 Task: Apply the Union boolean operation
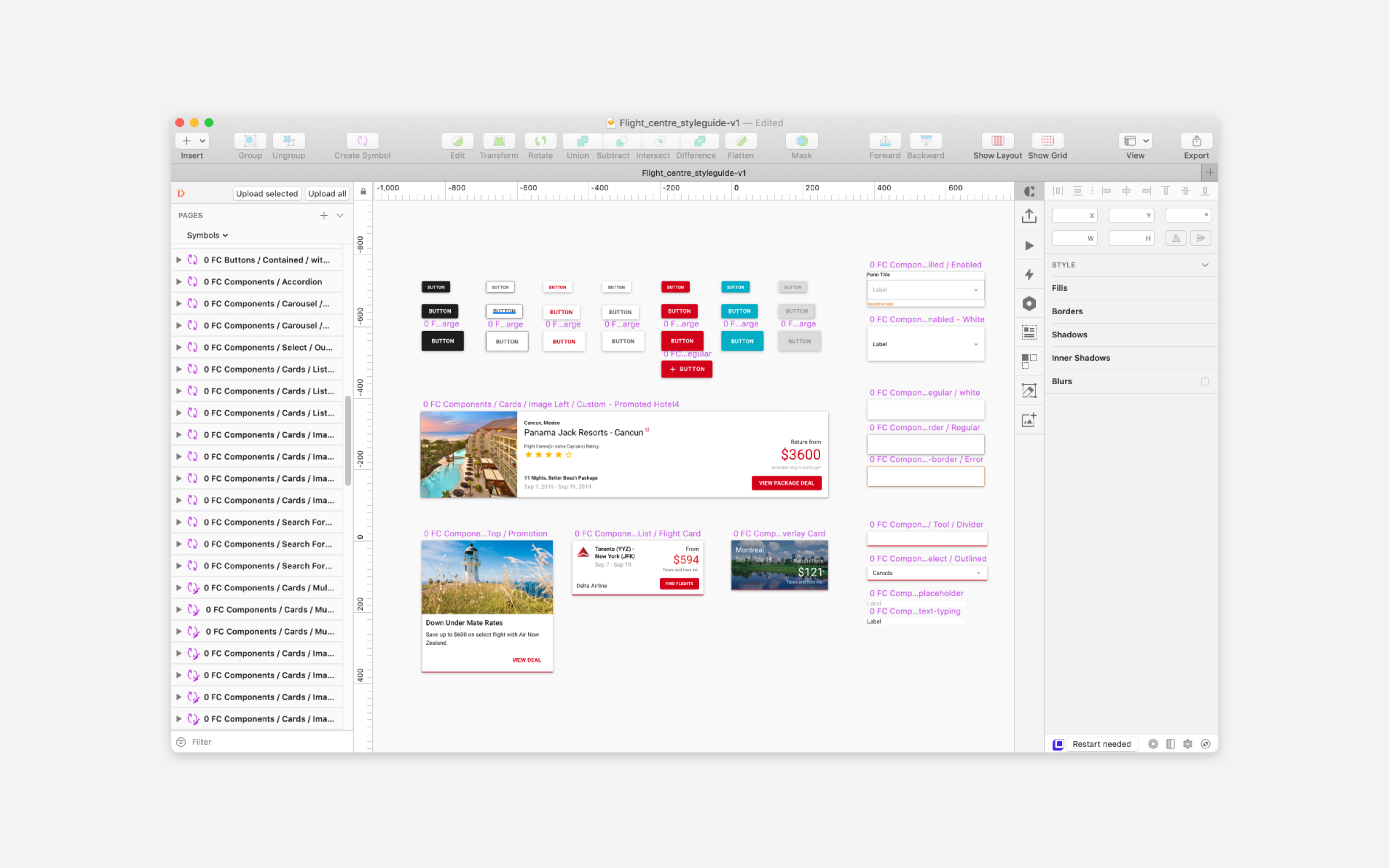click(577, 141)
